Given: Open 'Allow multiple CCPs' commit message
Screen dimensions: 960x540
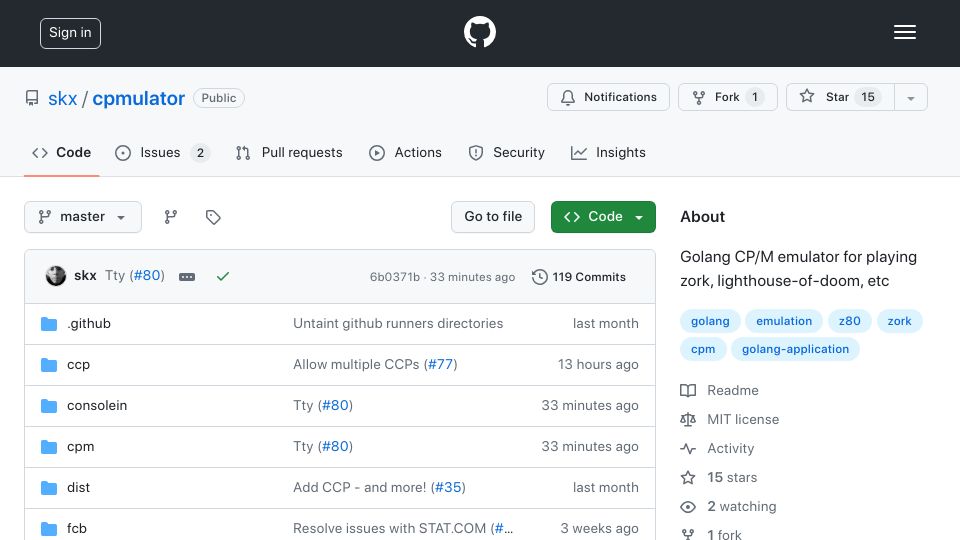Looking at the screenshot, I should click(356, 364).
